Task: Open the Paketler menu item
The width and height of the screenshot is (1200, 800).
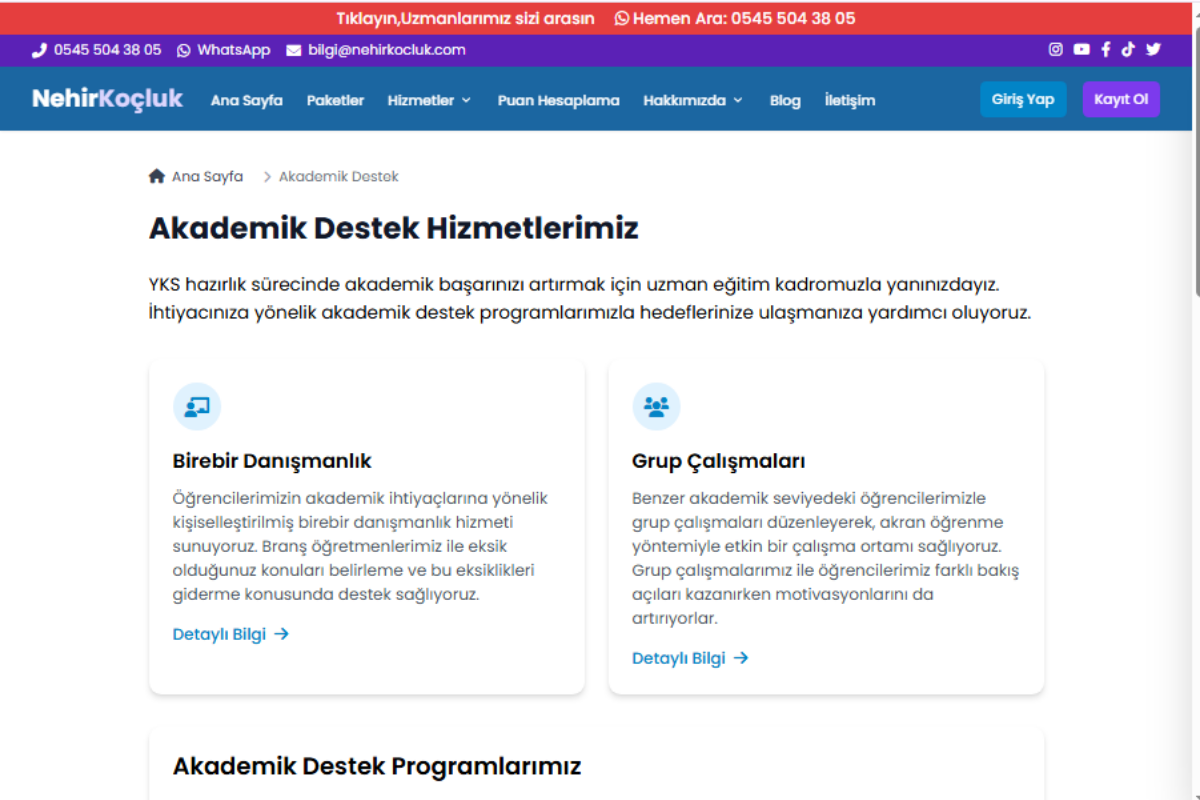Action: (336, 100)
